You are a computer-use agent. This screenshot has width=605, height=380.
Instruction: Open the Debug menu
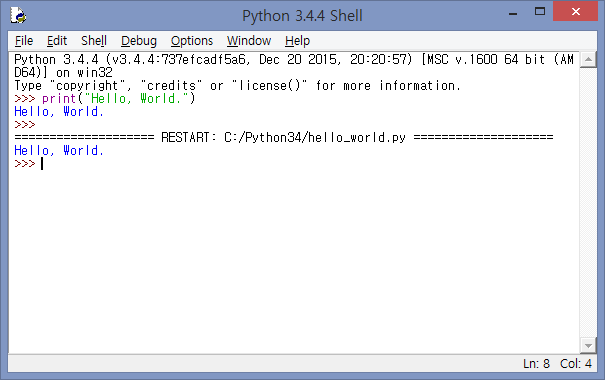[x=139, y=41]
